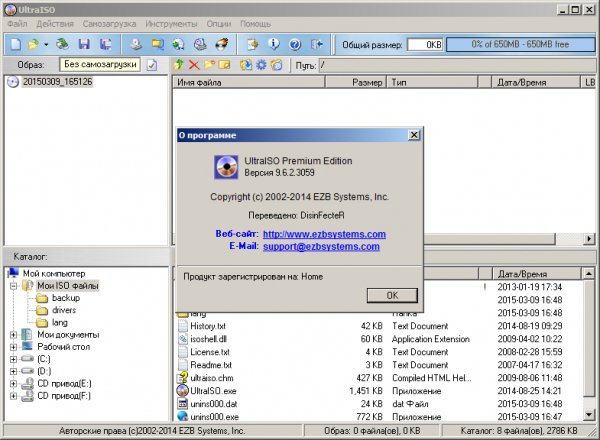This screenshot has width=600, height=440.
Task: Click the blue question mark Help icon
Action: [295, 45]
